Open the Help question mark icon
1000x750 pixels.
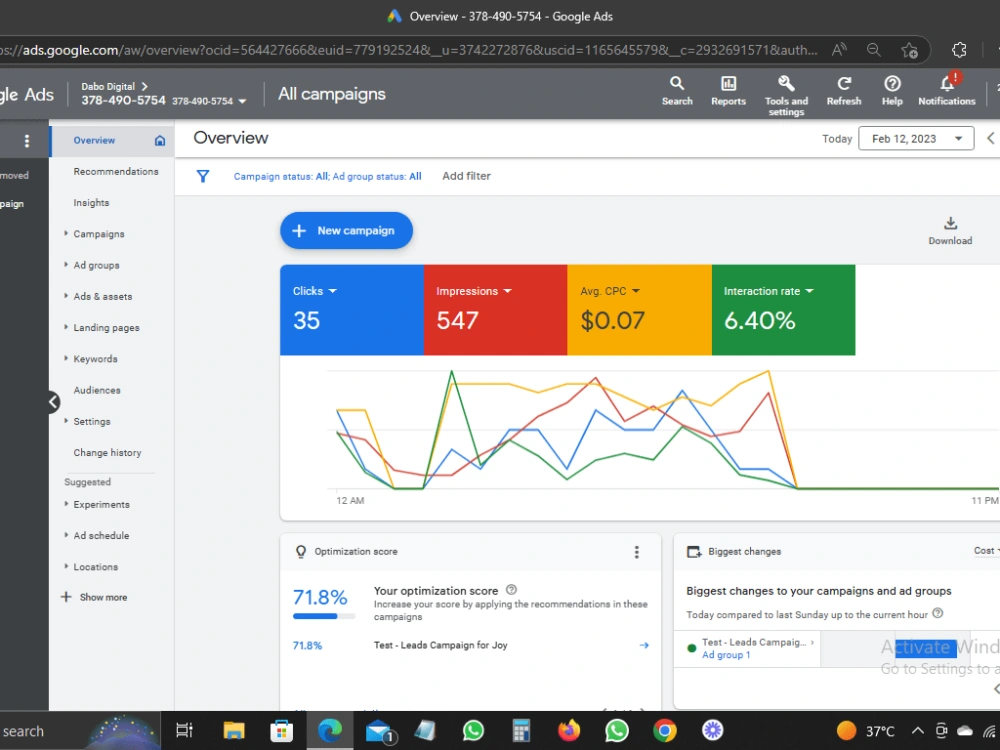[x=892, y=91]
